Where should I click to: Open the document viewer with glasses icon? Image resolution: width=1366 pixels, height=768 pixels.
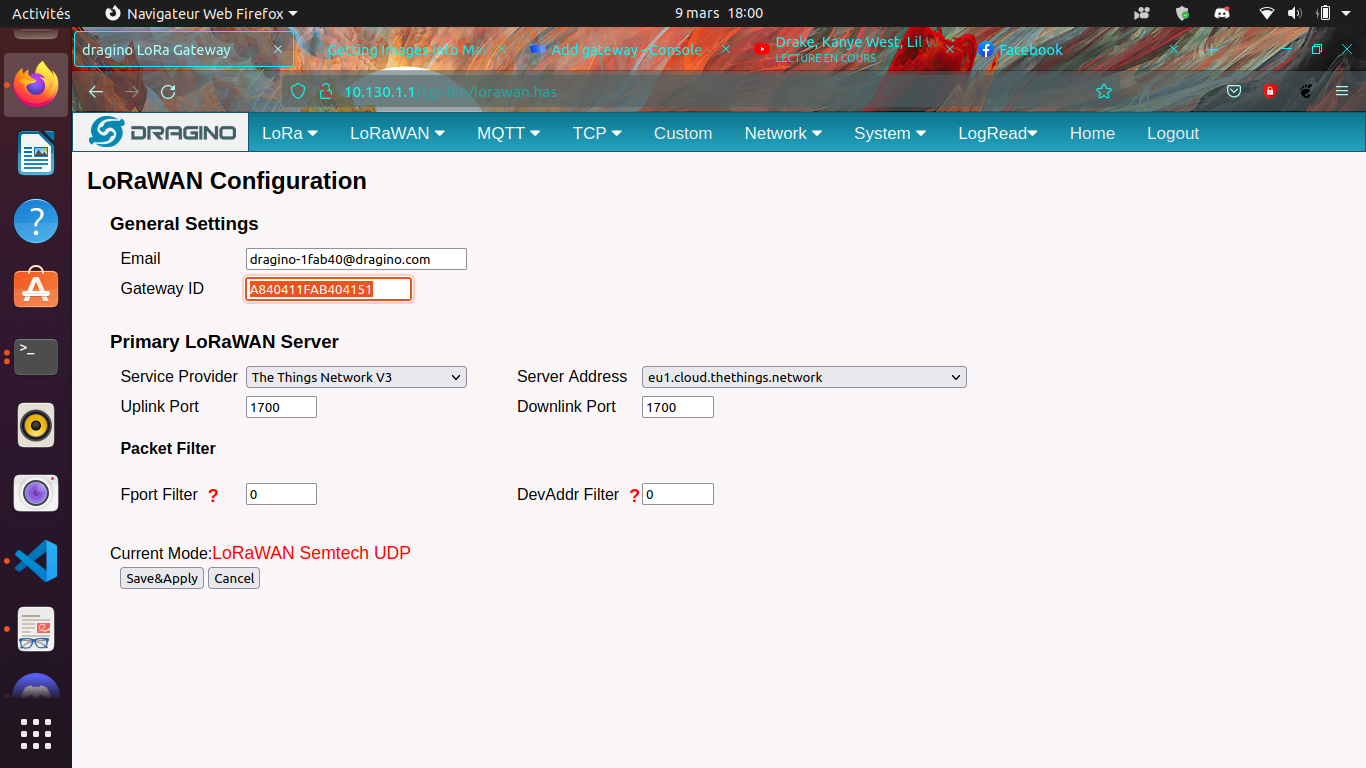pyautogui.click(x=36, y=629)
